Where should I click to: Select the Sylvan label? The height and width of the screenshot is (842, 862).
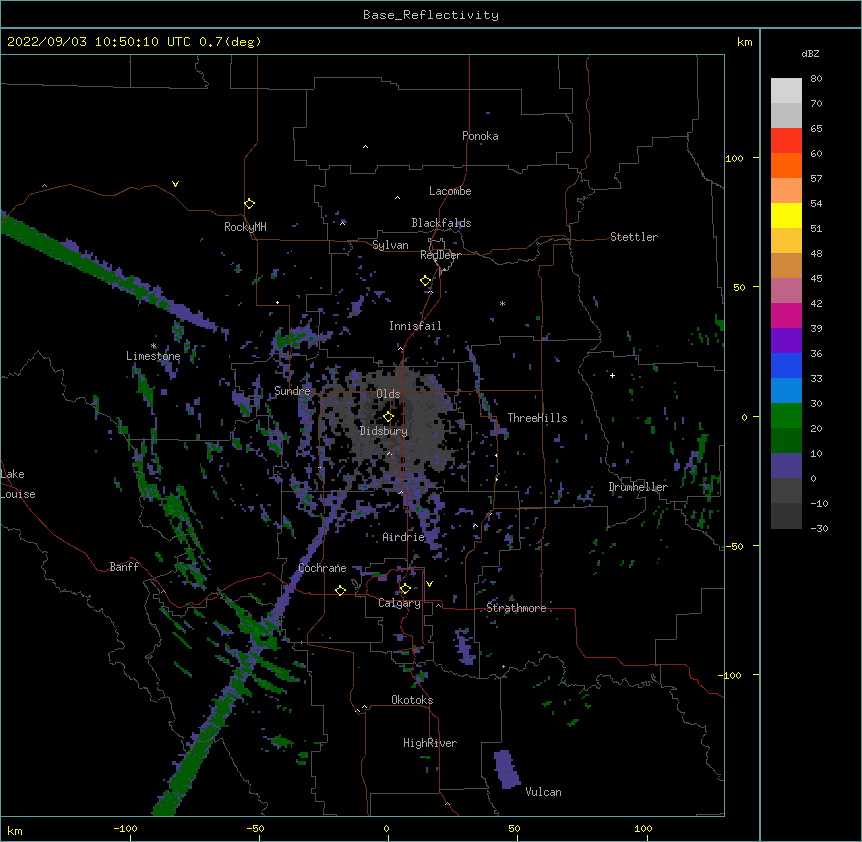[390, 245]
